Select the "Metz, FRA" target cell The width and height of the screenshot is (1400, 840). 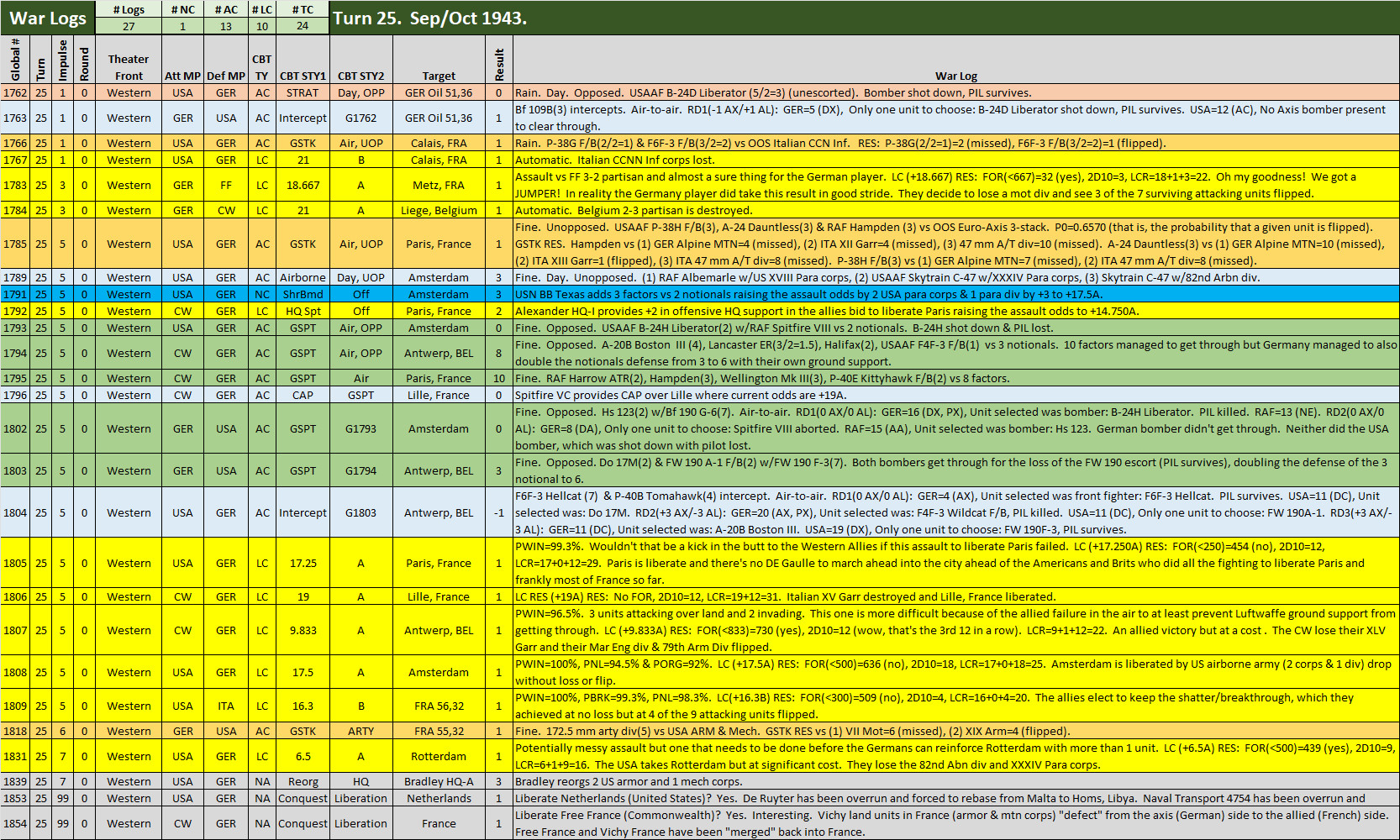pos(439,185)
